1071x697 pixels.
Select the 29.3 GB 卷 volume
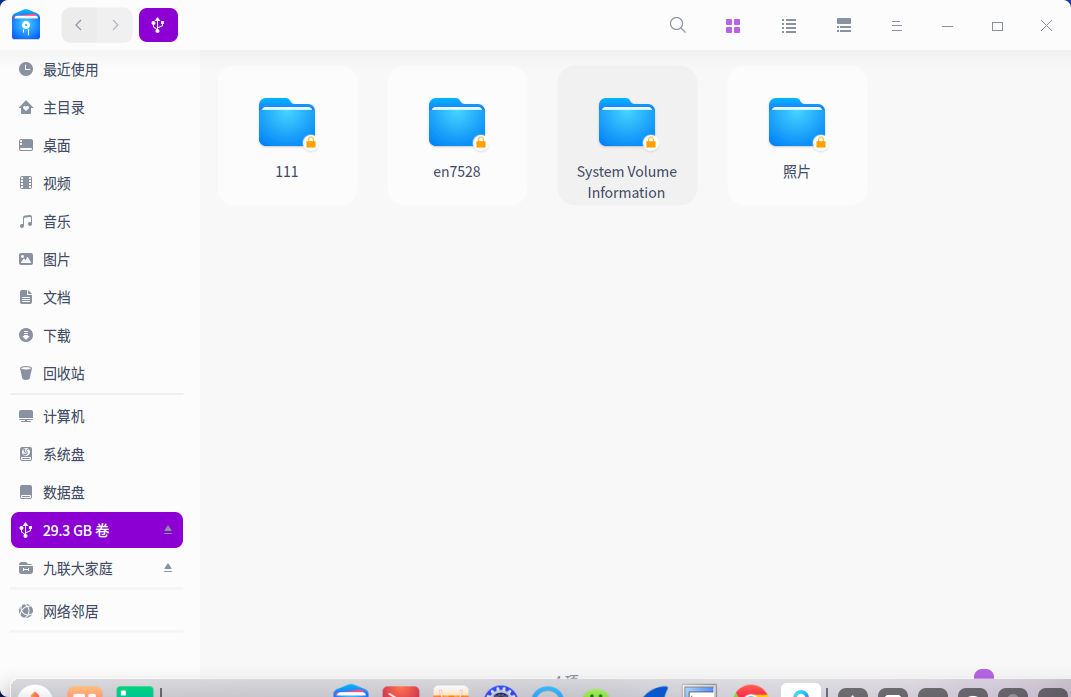[x=97, y=530]
